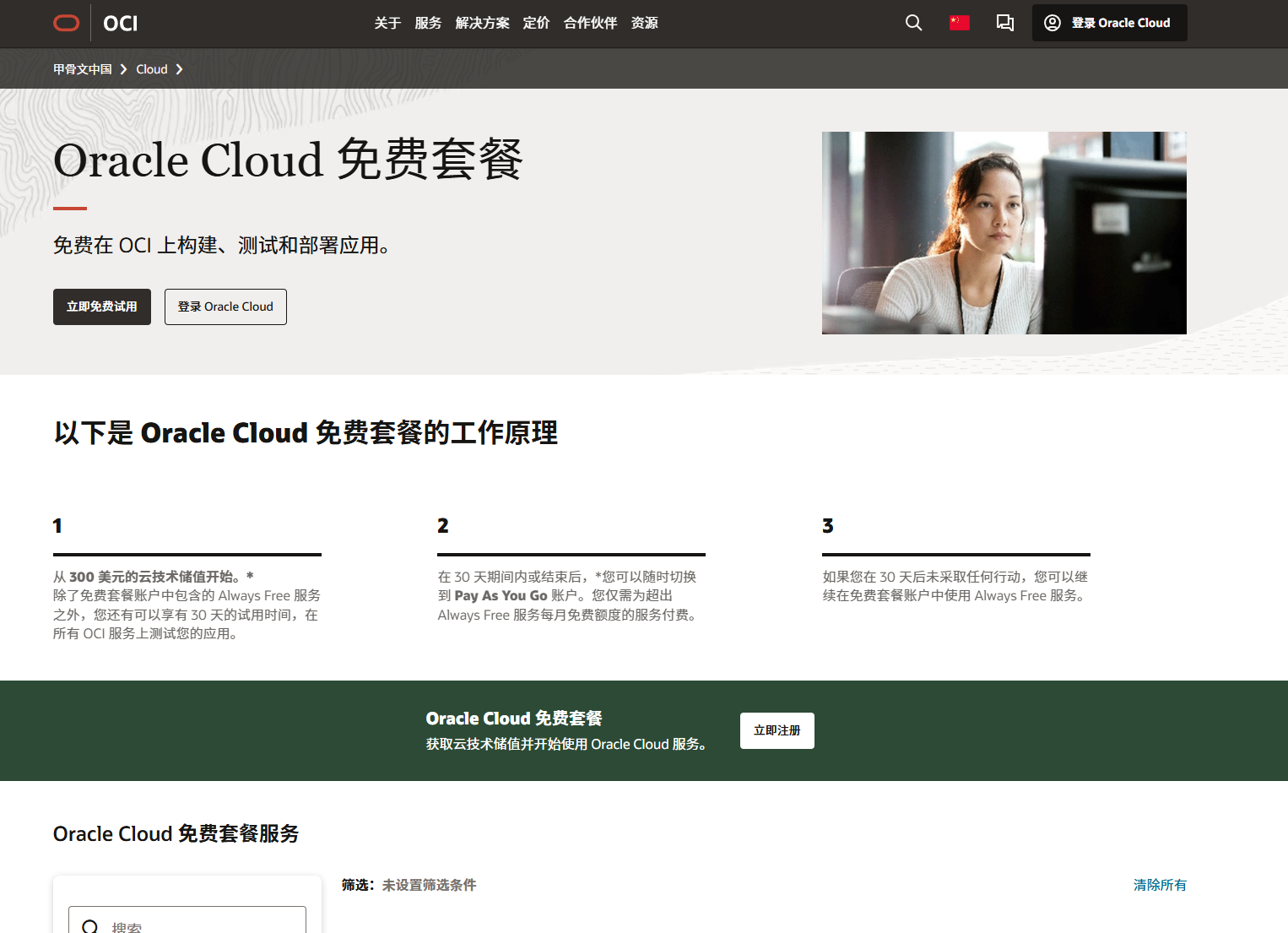
Task: Click the heading 以下是 Oracle Cloud 免费套餐的工作原理
Action: click(306, 433)
